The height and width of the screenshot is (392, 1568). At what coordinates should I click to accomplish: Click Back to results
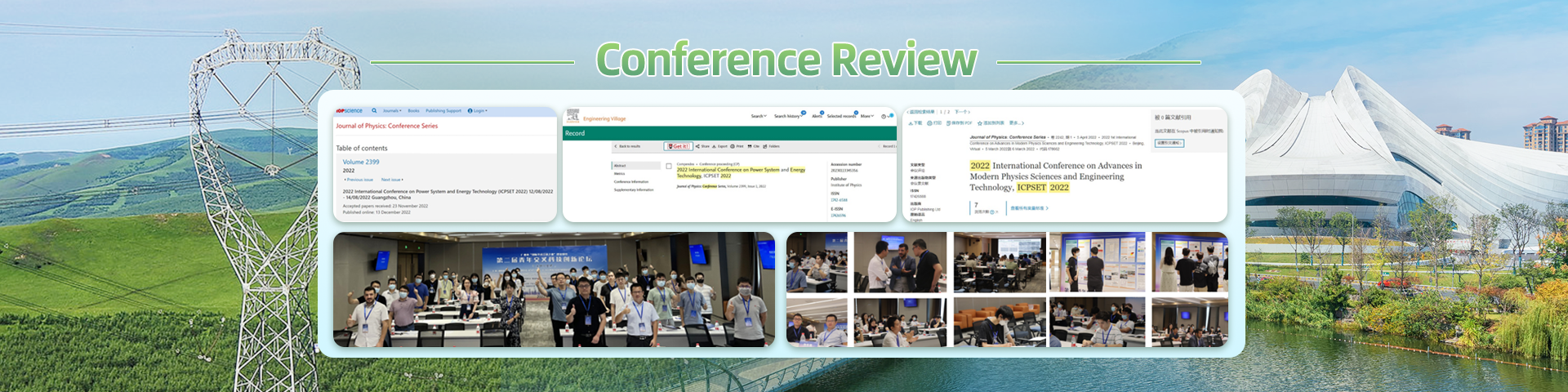[628, 146]
